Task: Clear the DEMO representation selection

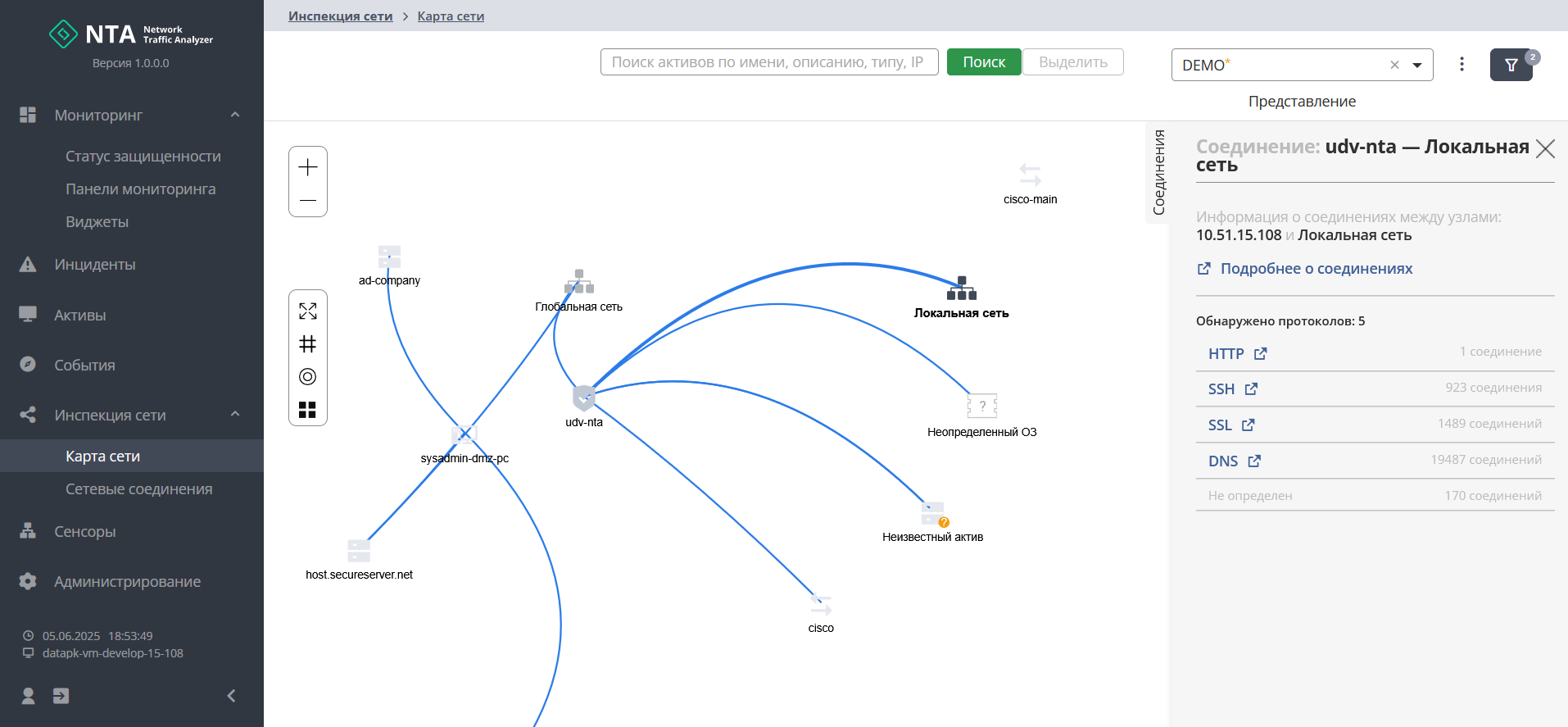Action: (1394, 65)
